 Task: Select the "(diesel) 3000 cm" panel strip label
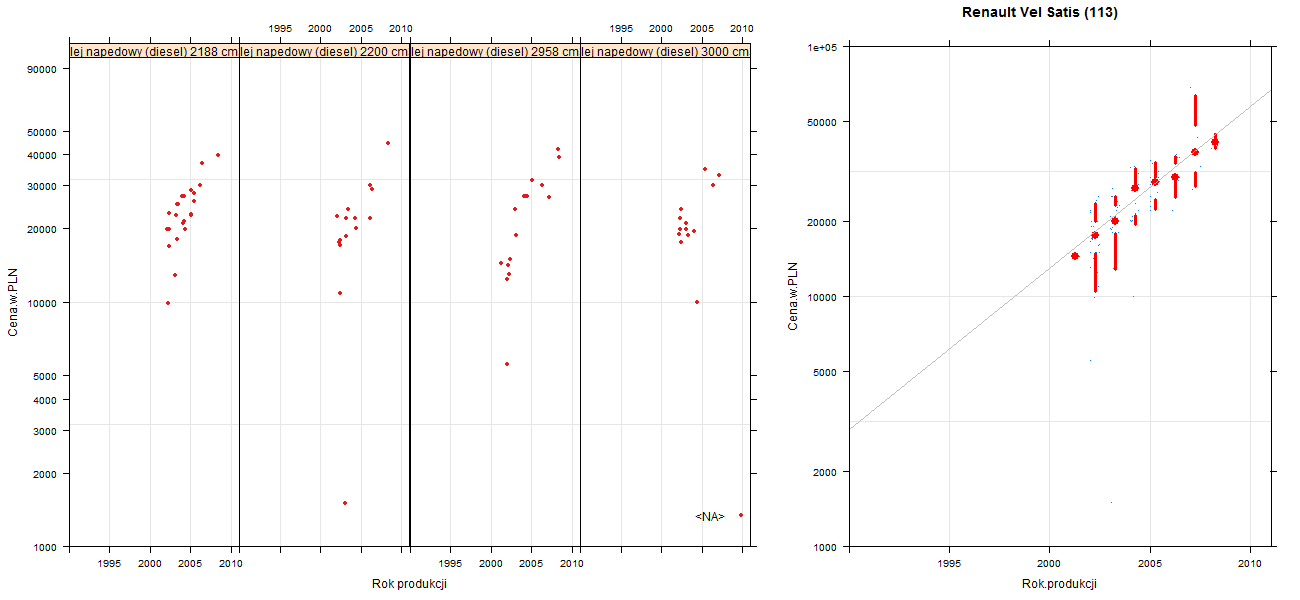(x=665, y=52)
